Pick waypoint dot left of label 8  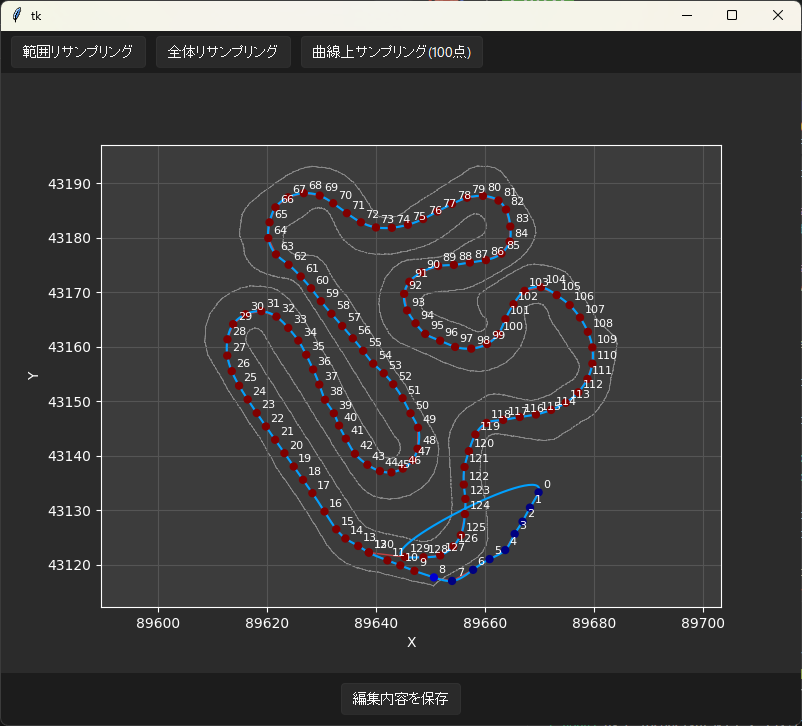pyautogui.click(x=434, y=577)
